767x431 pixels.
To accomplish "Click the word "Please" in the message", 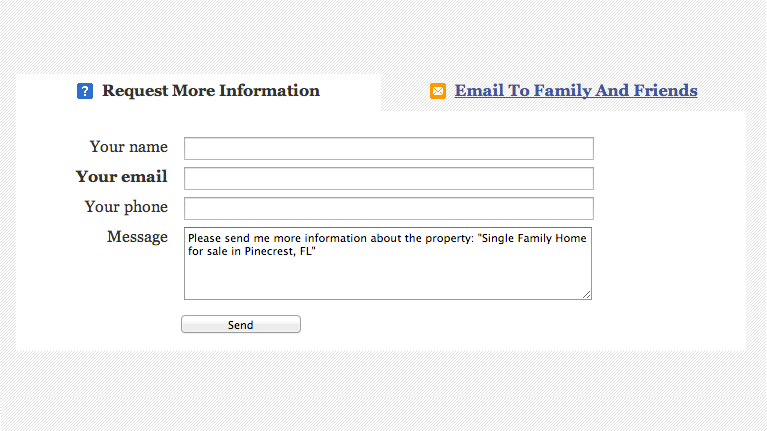I will (x=204, y=238).
